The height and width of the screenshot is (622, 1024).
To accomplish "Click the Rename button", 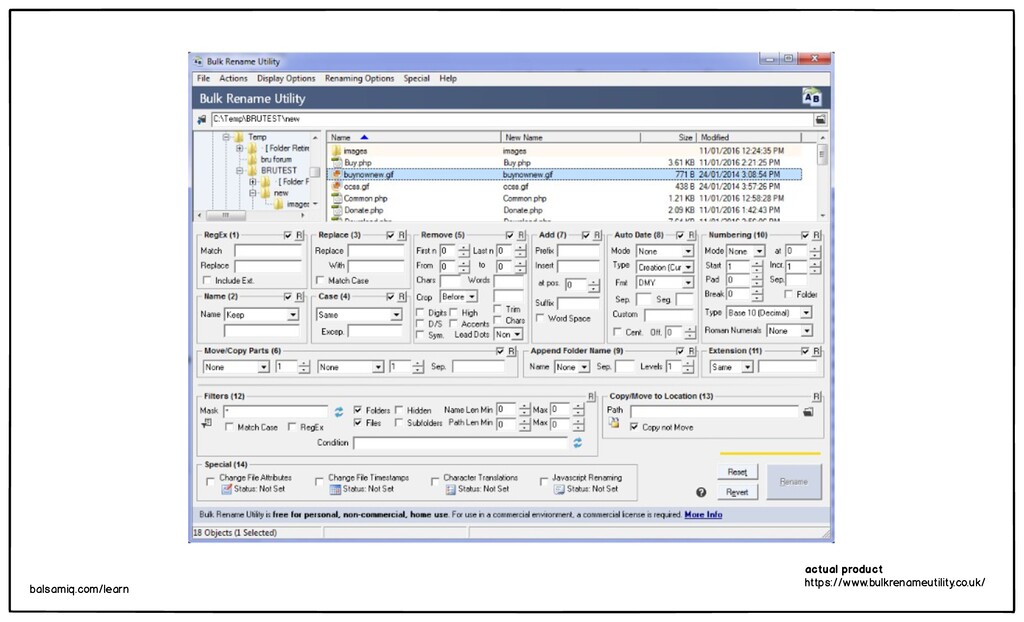I will pyautogui.click(x=793, y=482).
